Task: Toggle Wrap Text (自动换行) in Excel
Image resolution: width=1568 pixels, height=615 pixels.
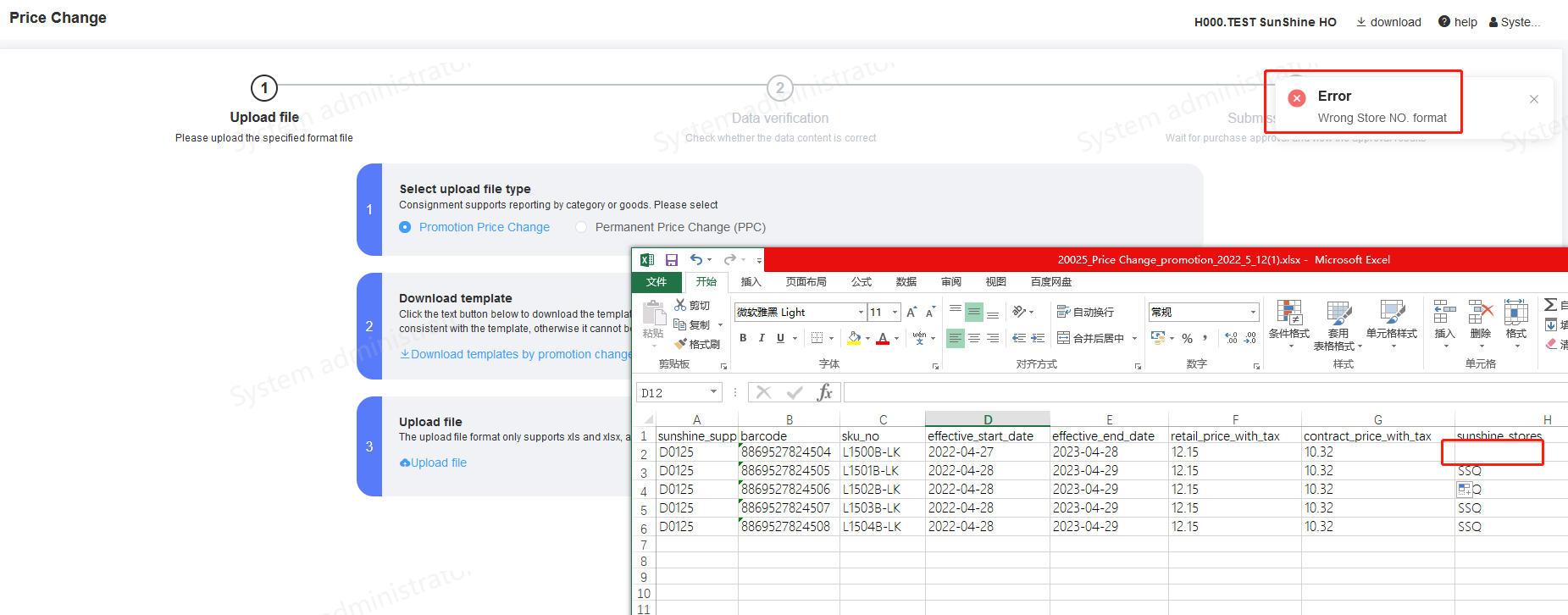Action: 1085,312
